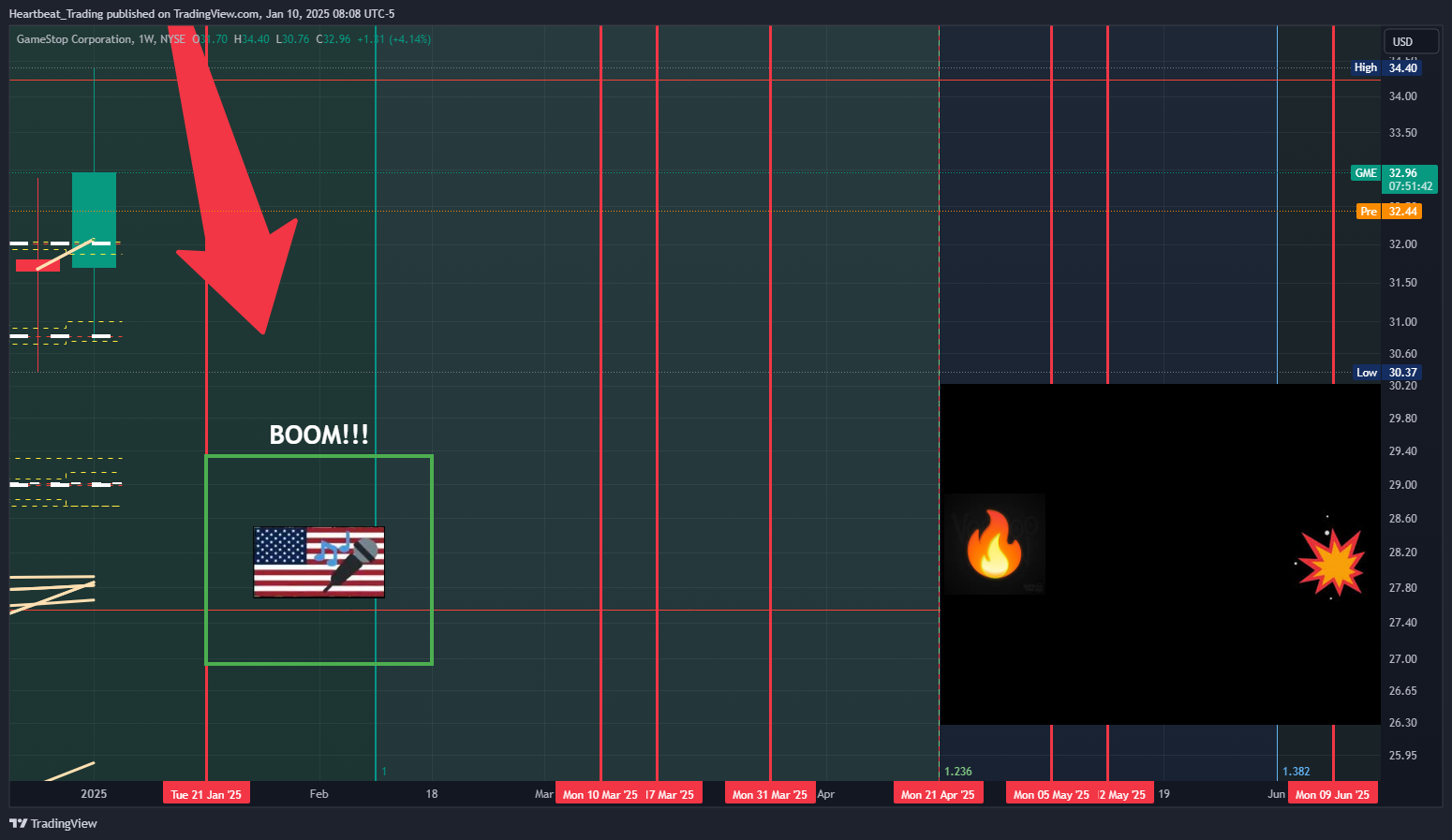Click the 29.00 price axis value
The image size is (1452, 840).
click(x=1402, y=485)
